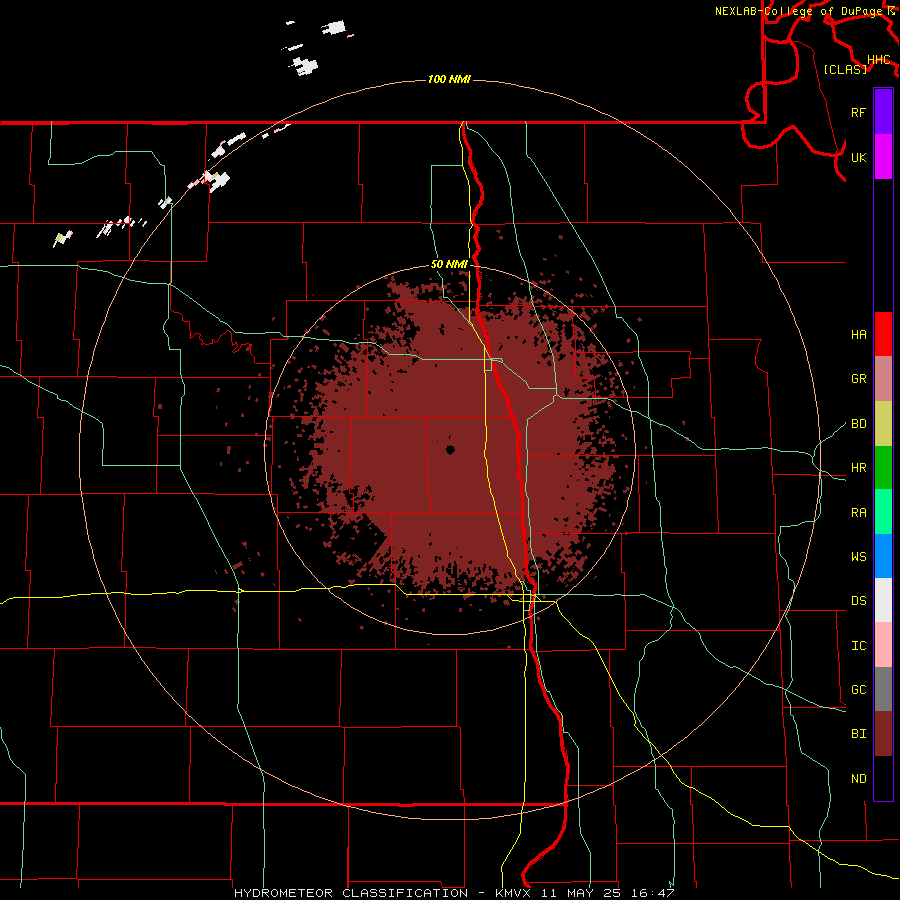Select the red HA legend color swatch
Viewport: 900px width, 900px height.
(883, 334)
